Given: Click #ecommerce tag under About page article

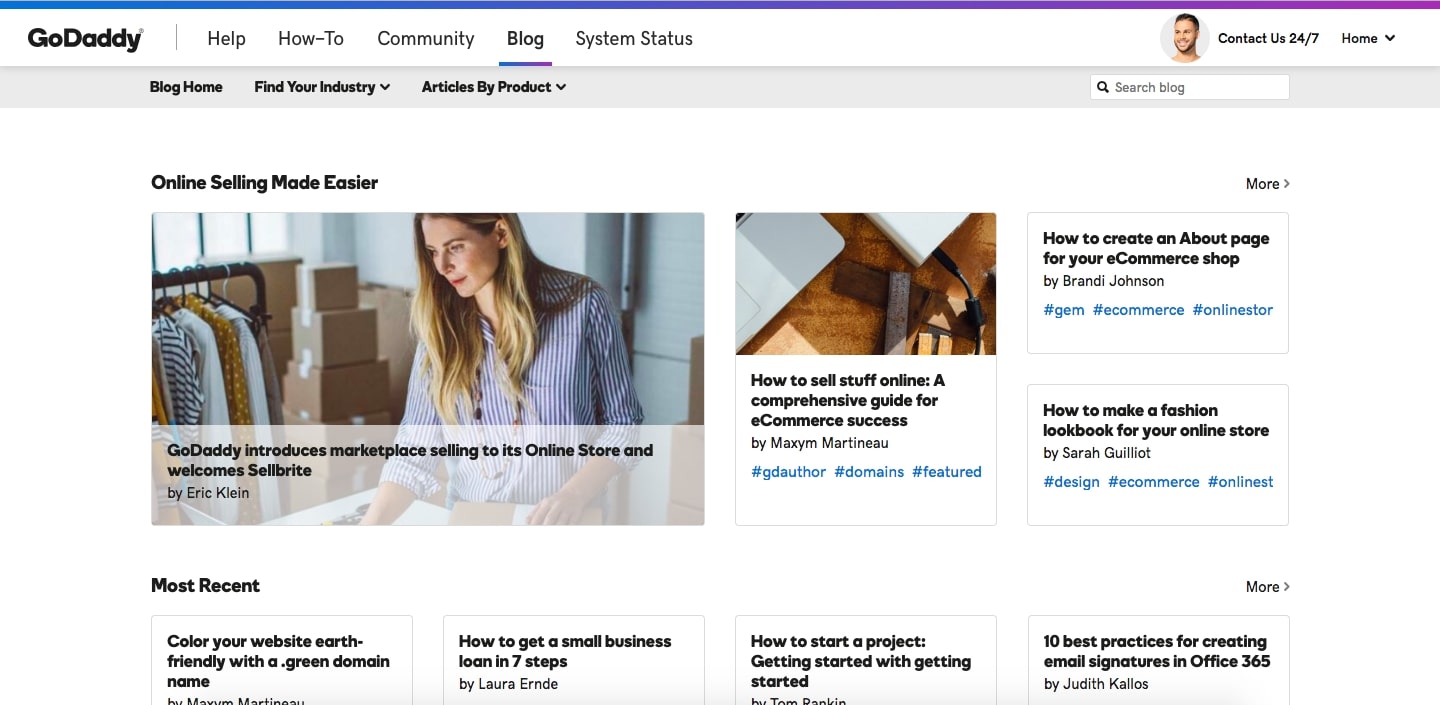Looking at the screenshot, I should click(x=1138, y=310).
